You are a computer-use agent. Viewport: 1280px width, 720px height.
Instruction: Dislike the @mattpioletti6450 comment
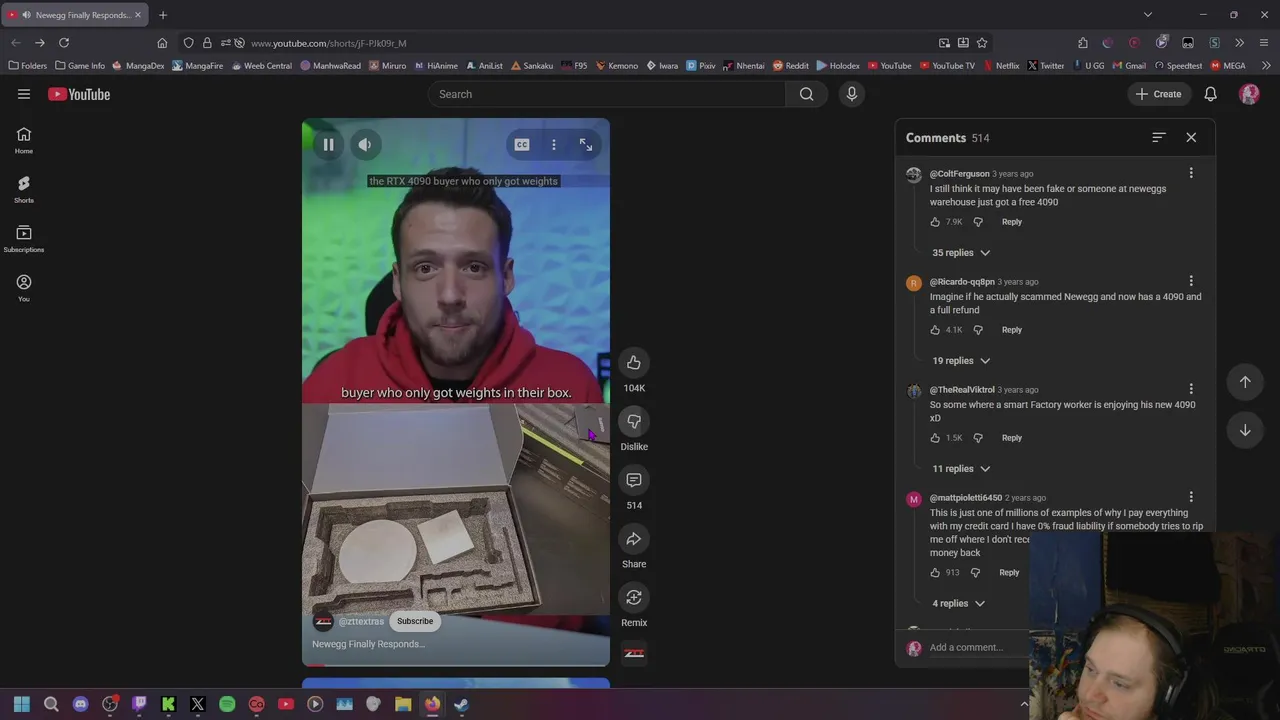pos(975,573)
